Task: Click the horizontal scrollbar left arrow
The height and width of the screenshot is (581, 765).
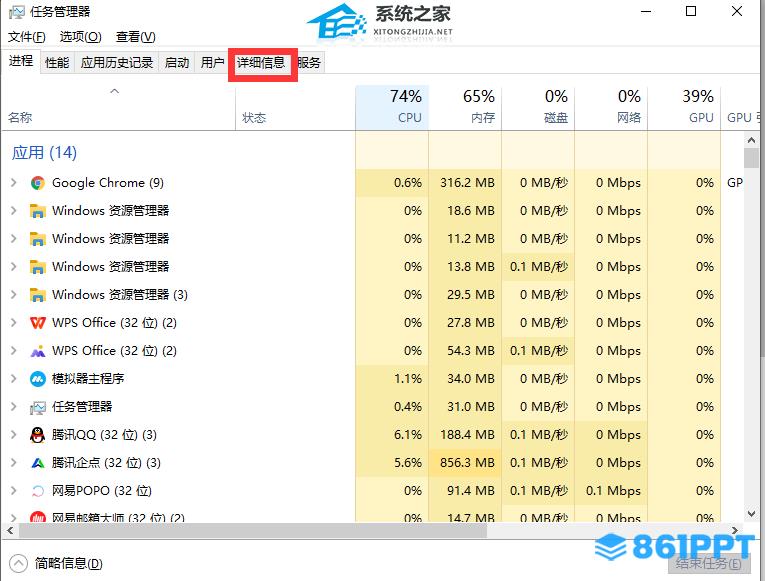Action: [x=10, y=530]
